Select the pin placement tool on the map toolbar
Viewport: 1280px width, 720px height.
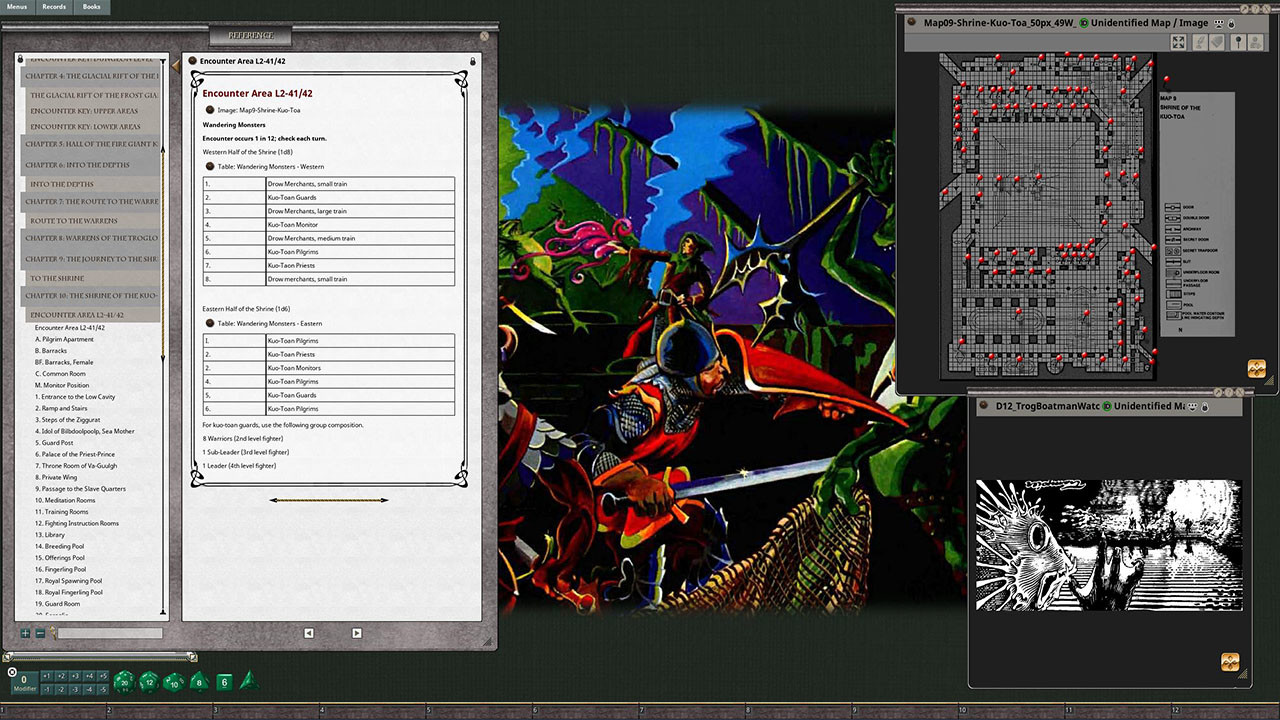pyautogui.click(x=1238, y=42)
